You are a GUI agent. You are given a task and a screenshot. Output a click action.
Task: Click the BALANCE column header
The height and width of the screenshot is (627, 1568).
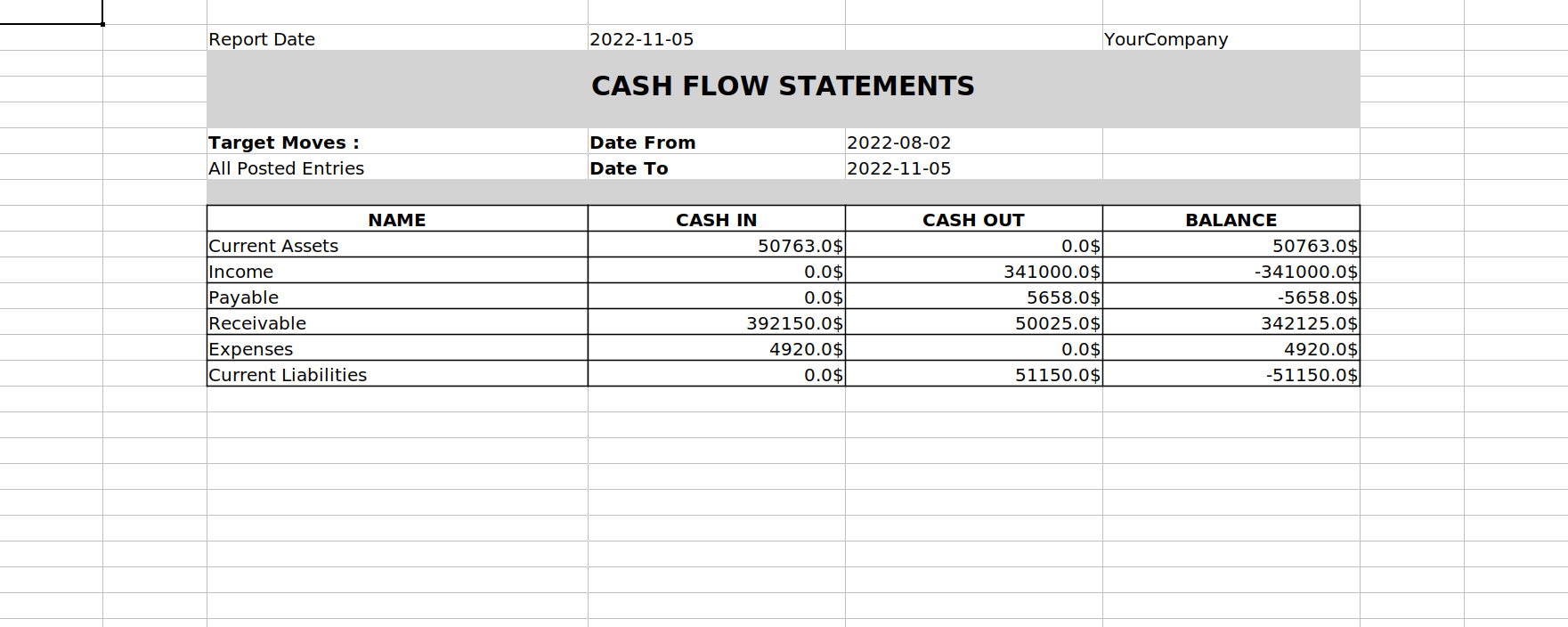point(1231,219)
